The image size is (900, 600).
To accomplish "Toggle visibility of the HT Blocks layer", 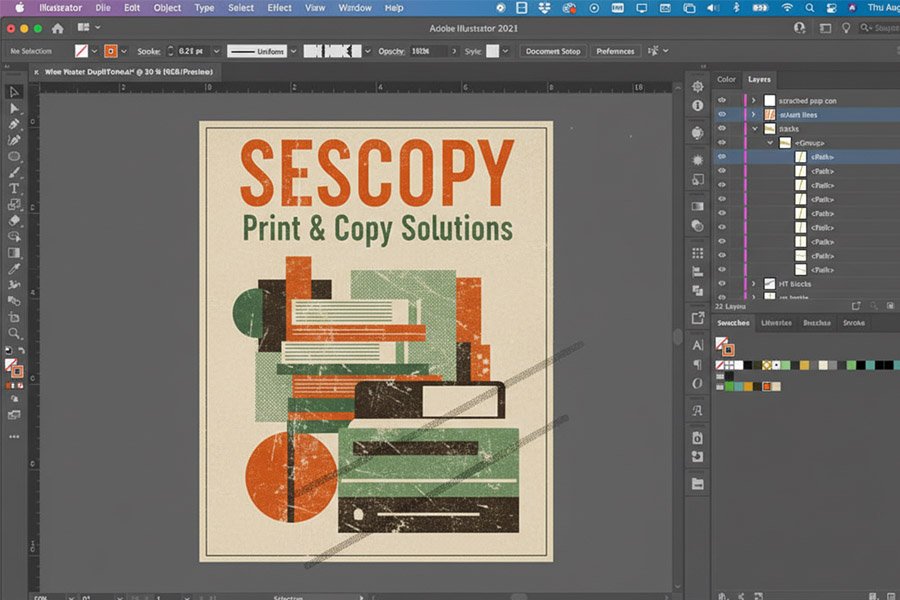I will 722,284.
